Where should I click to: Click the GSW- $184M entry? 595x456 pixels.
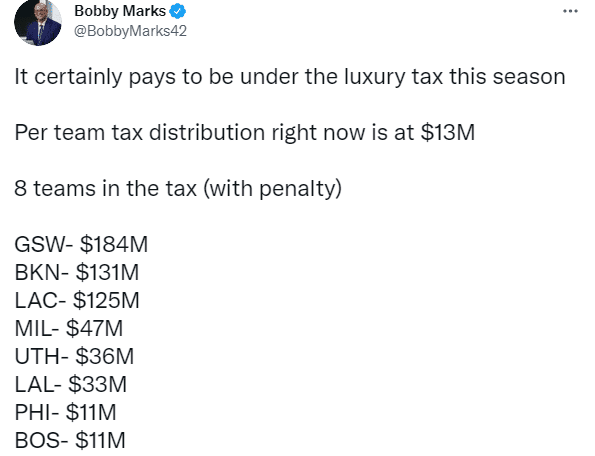click(81, 244)
